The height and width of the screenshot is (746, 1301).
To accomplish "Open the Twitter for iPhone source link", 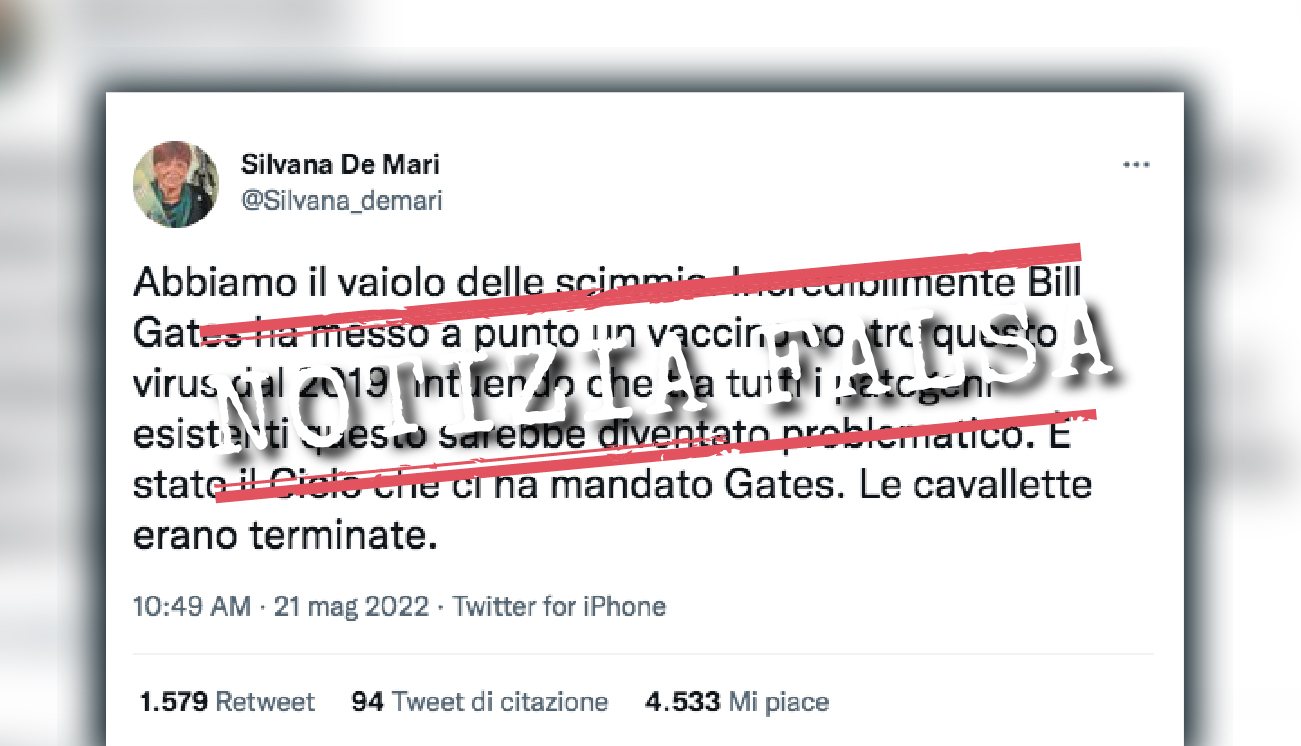I will pos(559,606).
